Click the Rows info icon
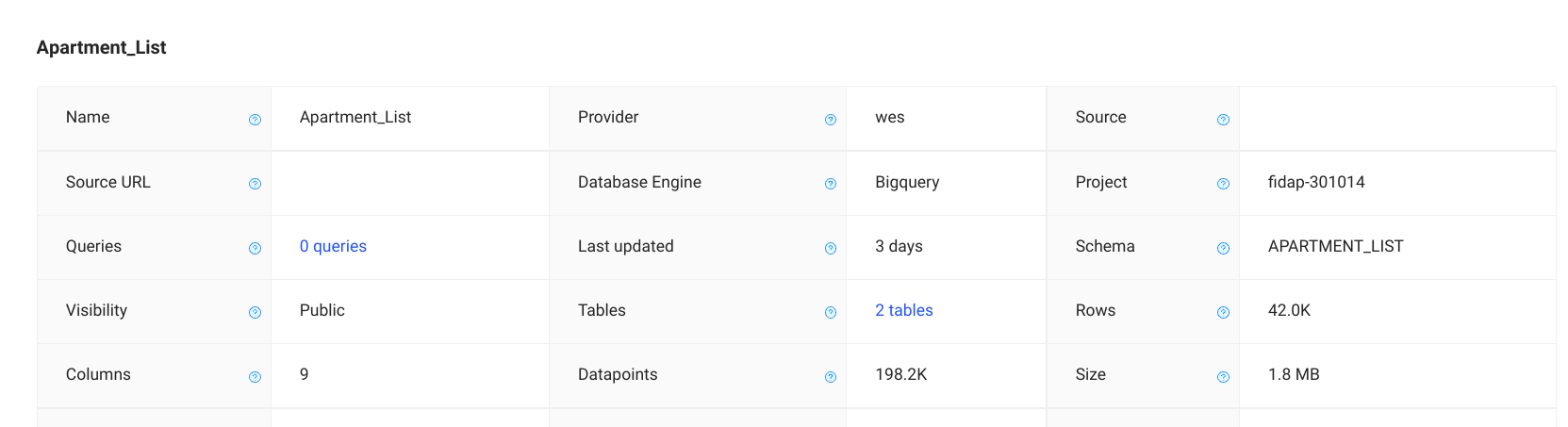Image resolution: width=1568 pixels, height=427 pixels. tap(1223, 313)
